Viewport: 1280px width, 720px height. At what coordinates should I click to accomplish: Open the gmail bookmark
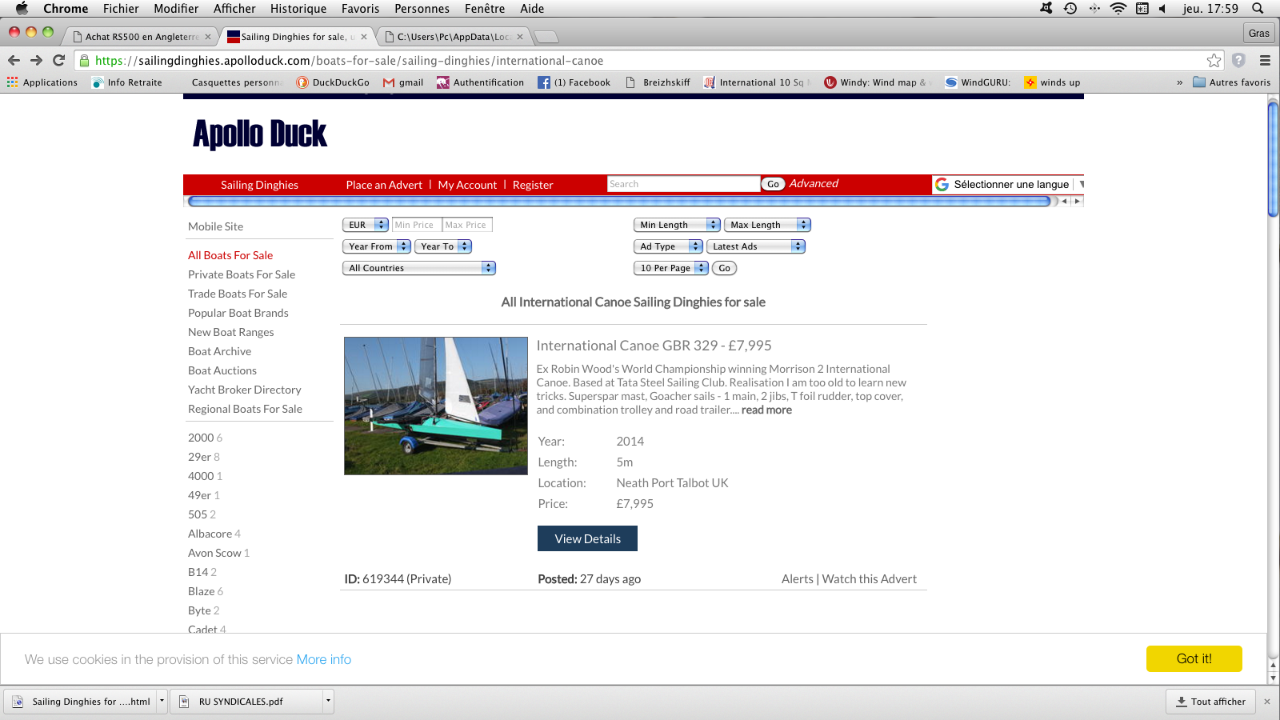[x=403, y=83]
